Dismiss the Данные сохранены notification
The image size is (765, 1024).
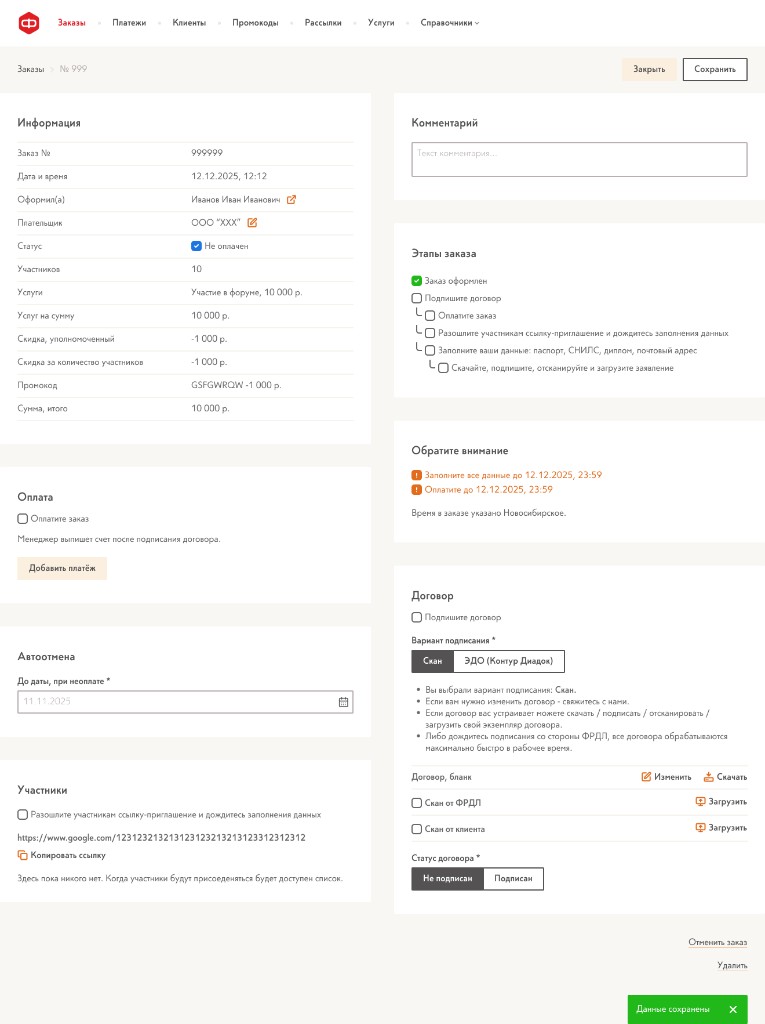(x=733, y=1010)
